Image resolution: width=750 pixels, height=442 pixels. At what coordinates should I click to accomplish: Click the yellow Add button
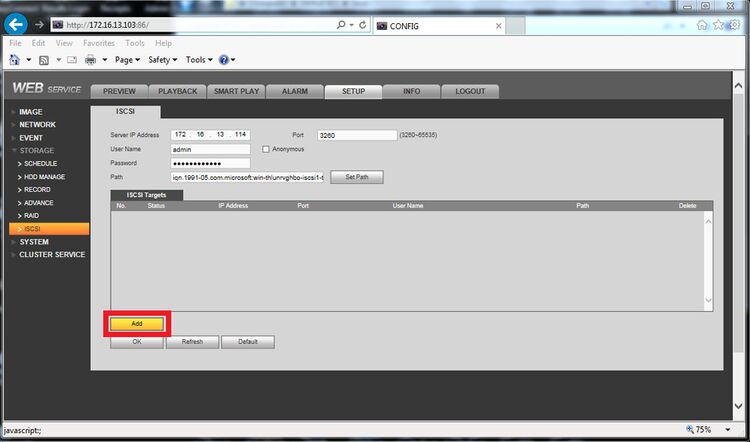click(x=137, y=324)
